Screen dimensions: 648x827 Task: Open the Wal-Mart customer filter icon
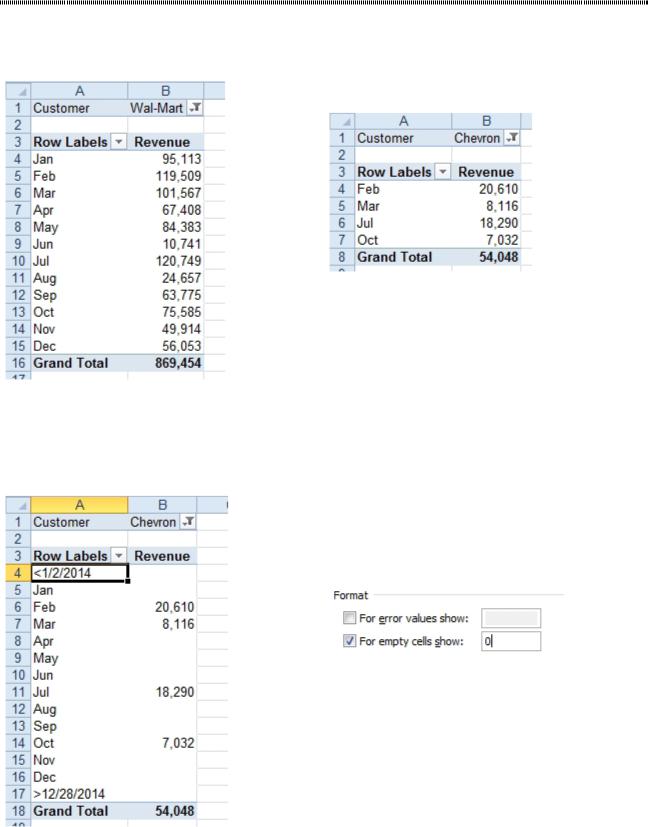195,108
